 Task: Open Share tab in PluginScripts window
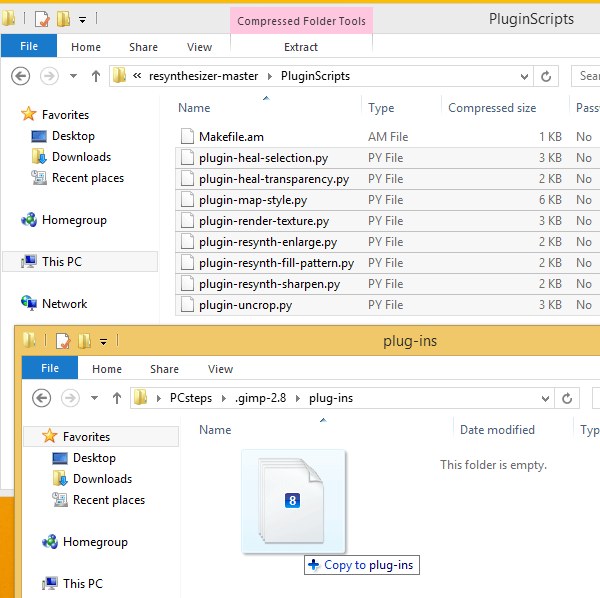(143, 47)
